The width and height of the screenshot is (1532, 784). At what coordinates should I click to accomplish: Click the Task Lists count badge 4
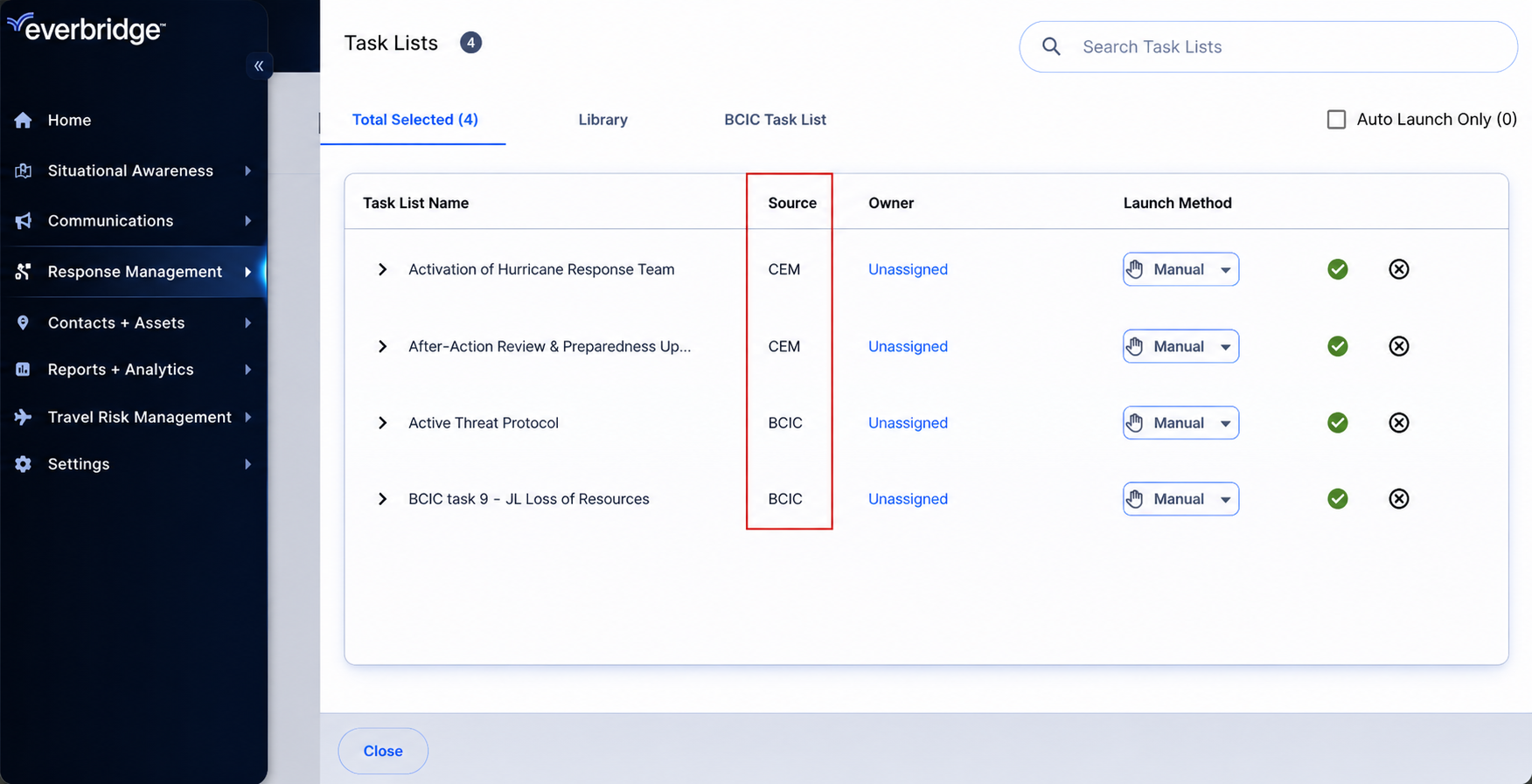click(470, 43)
